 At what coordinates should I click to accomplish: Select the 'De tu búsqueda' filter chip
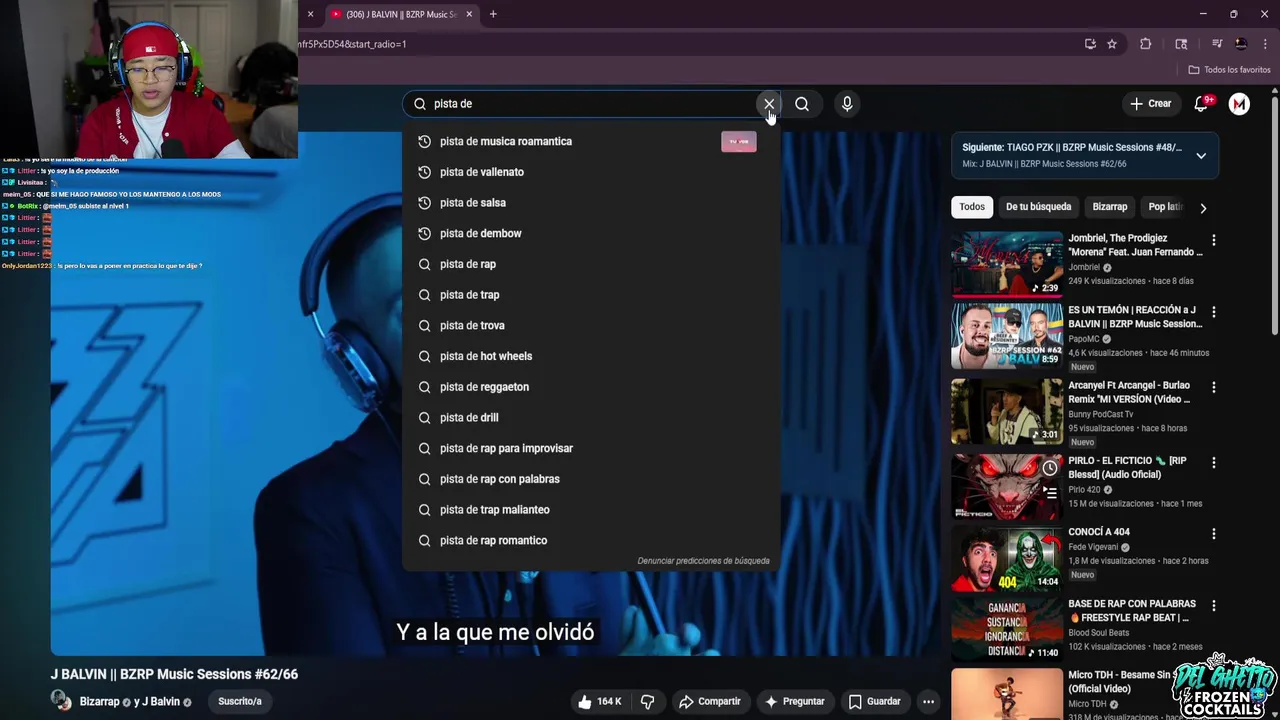[x=1038, y=207]
